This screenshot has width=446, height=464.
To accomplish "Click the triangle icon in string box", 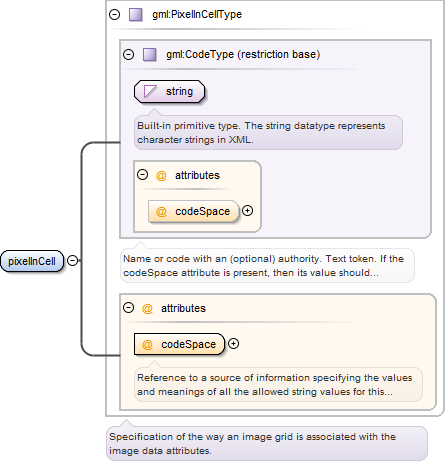I will 150,91.
